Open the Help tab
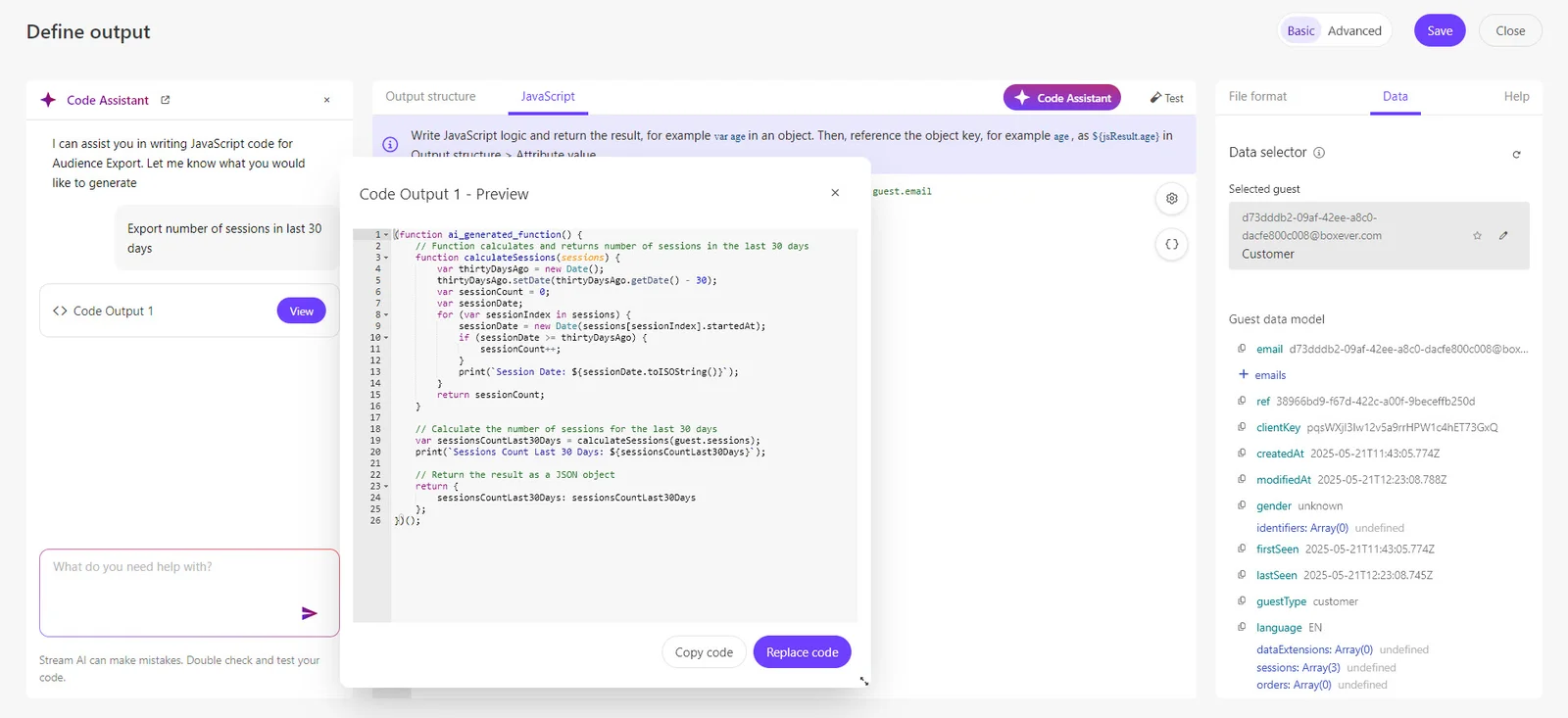Viewport: 1568px width, 718px height. point(1516,97)
